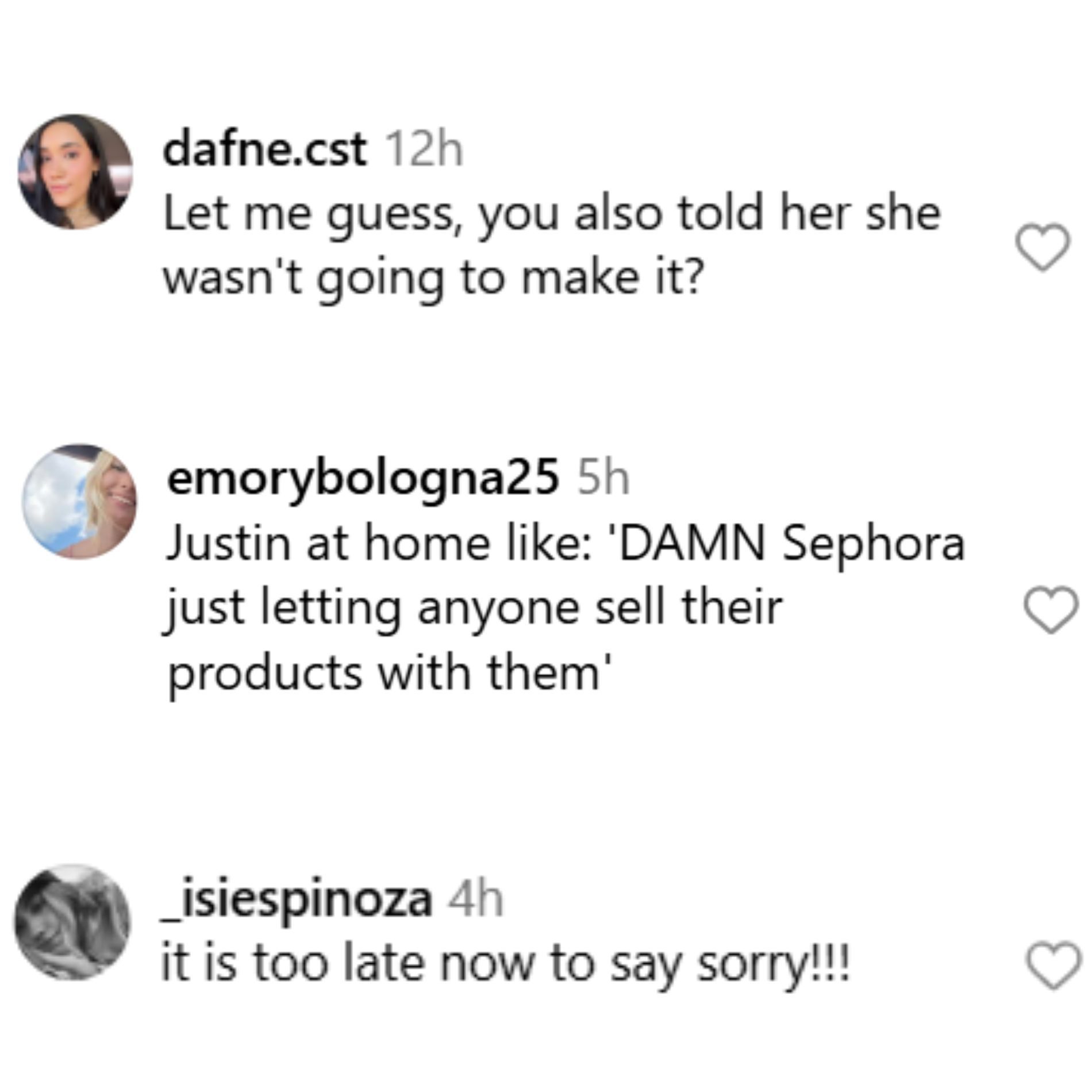Image resolution: width=1092 pixels, height=1092 pixels.
Task: Visit the _isiespinoza username link
Action: (x=296, y=899)
